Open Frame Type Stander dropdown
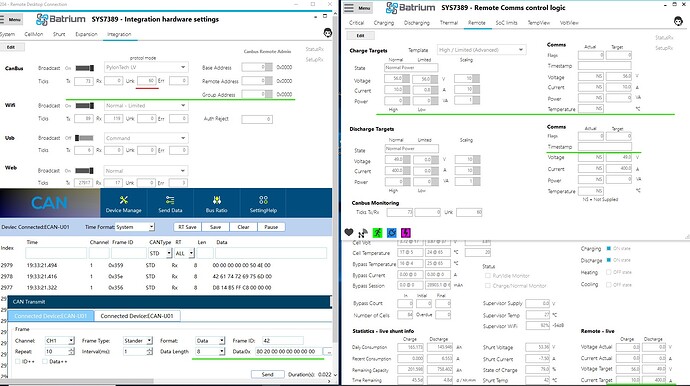 point(137,341)
